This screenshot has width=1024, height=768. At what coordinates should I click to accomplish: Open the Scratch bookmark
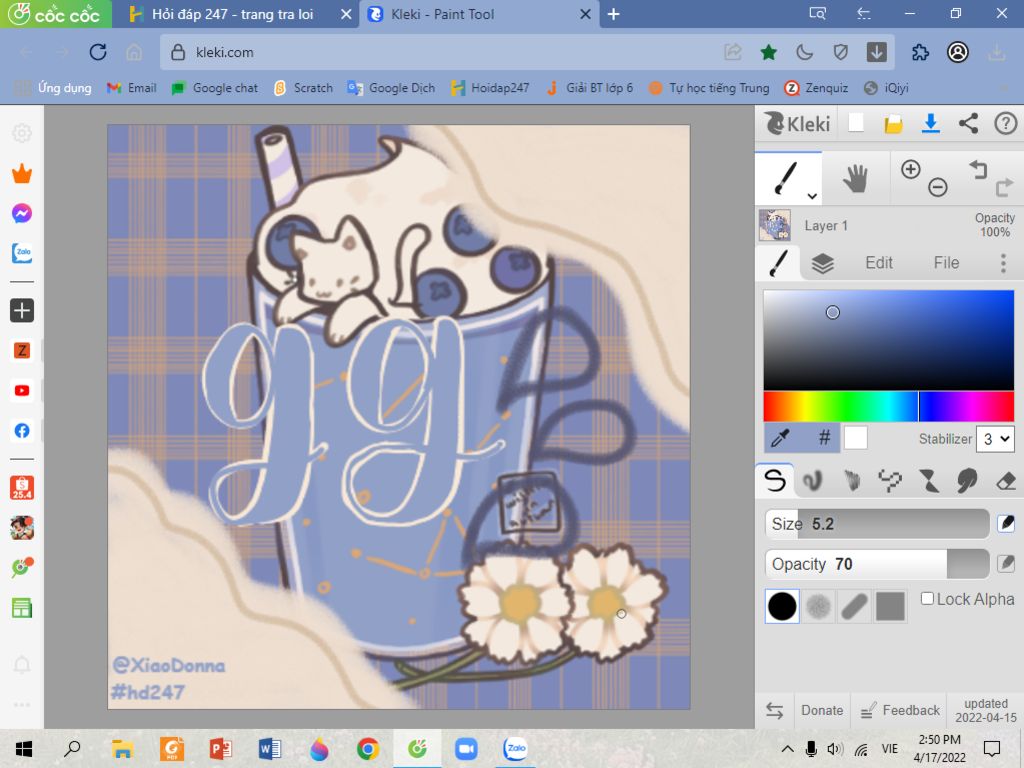pyautogui.click(x=303, y=88)
